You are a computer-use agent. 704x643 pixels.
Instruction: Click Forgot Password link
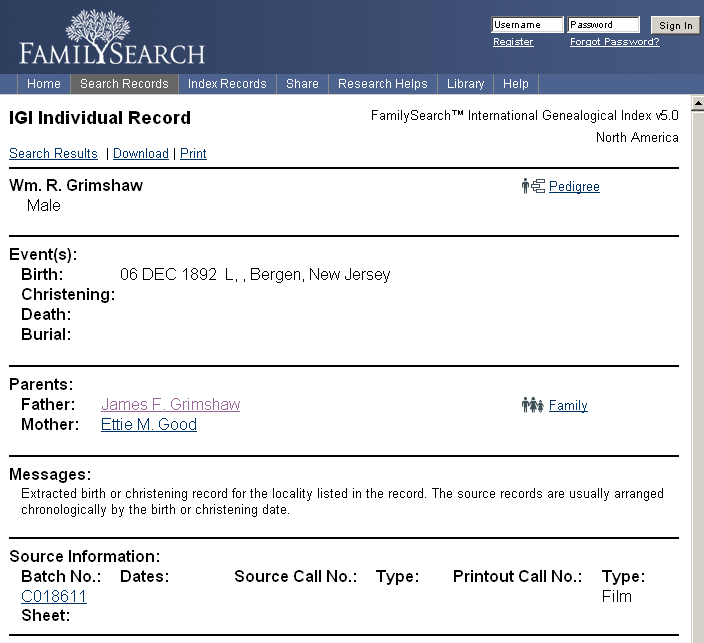[x=614, y=42]
